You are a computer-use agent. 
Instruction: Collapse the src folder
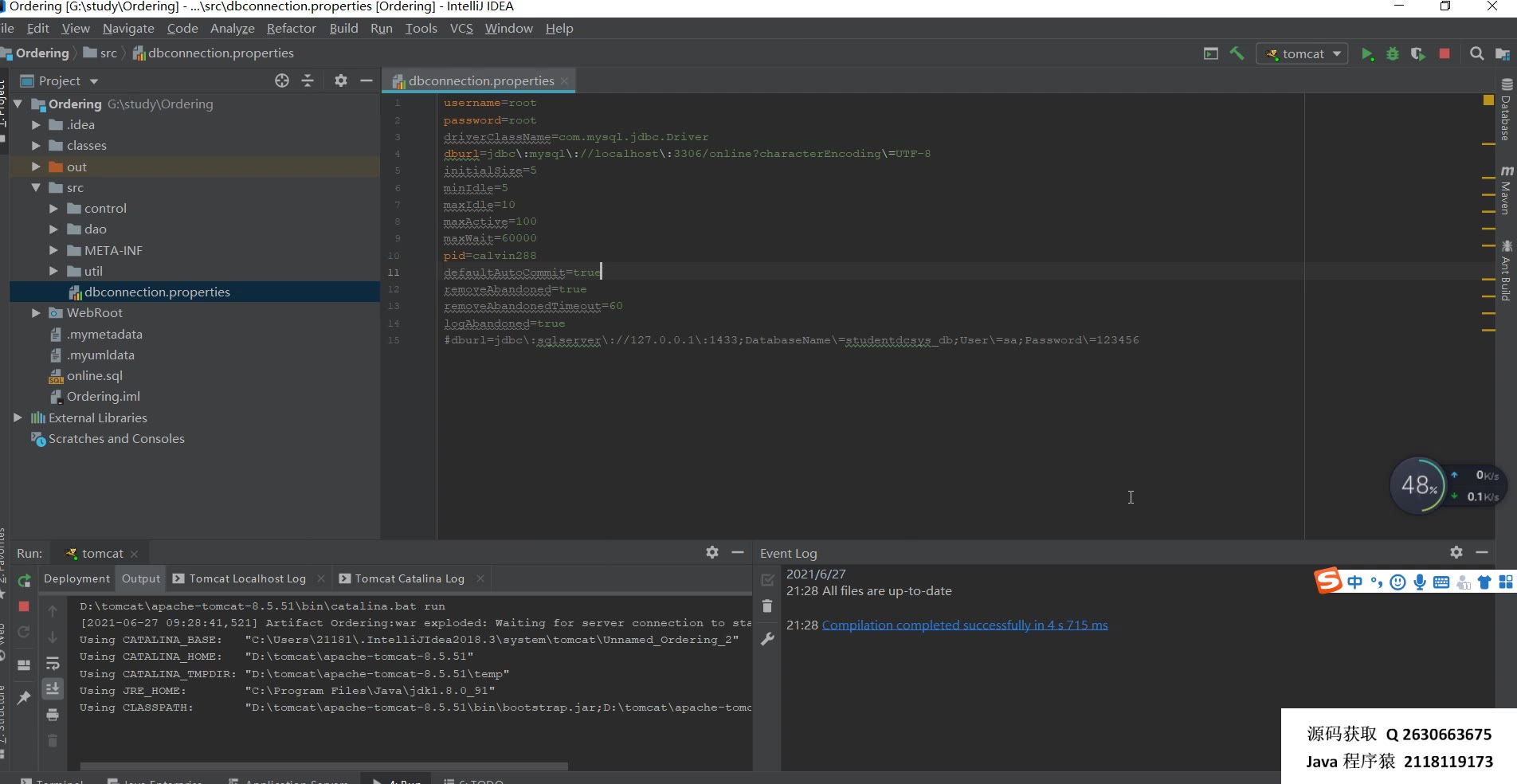point(36,188)
